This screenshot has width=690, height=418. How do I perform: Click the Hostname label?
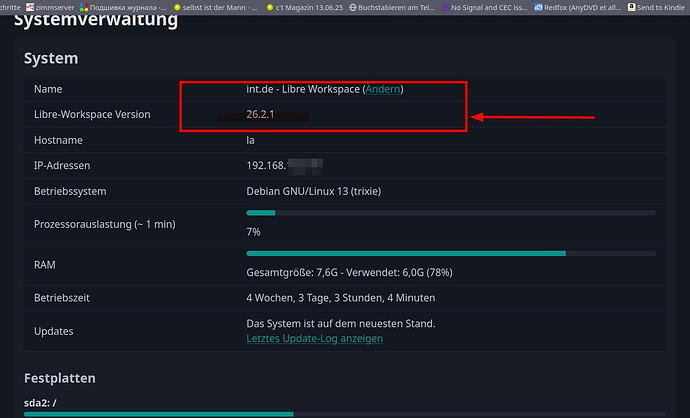pyautogui.click(x=58, y=140)
